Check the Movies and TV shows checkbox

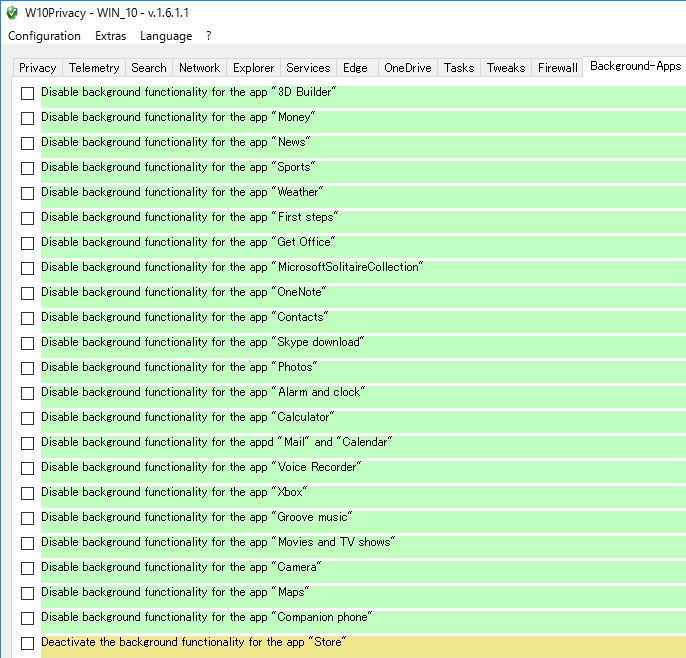[27, 543]
